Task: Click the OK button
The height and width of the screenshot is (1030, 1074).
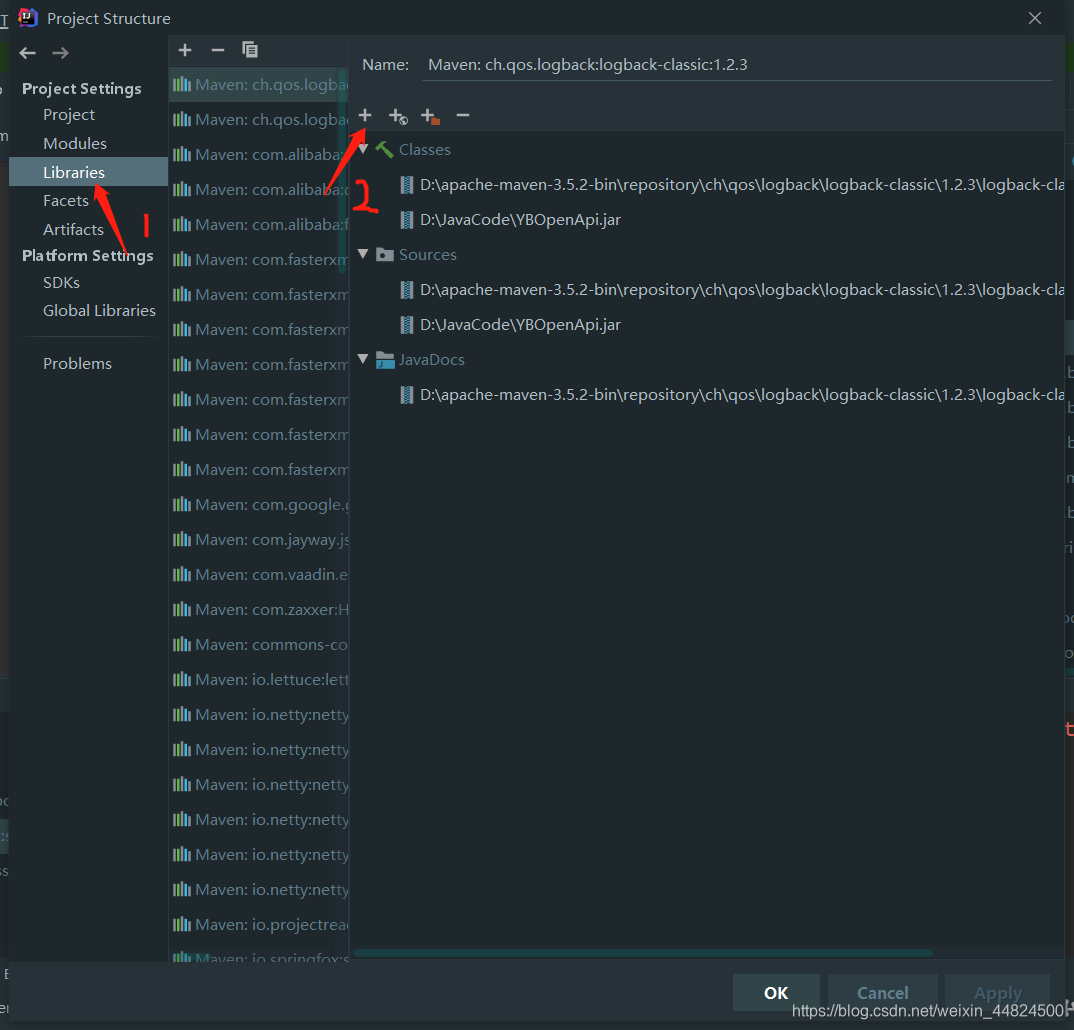Action: (776, 992)
